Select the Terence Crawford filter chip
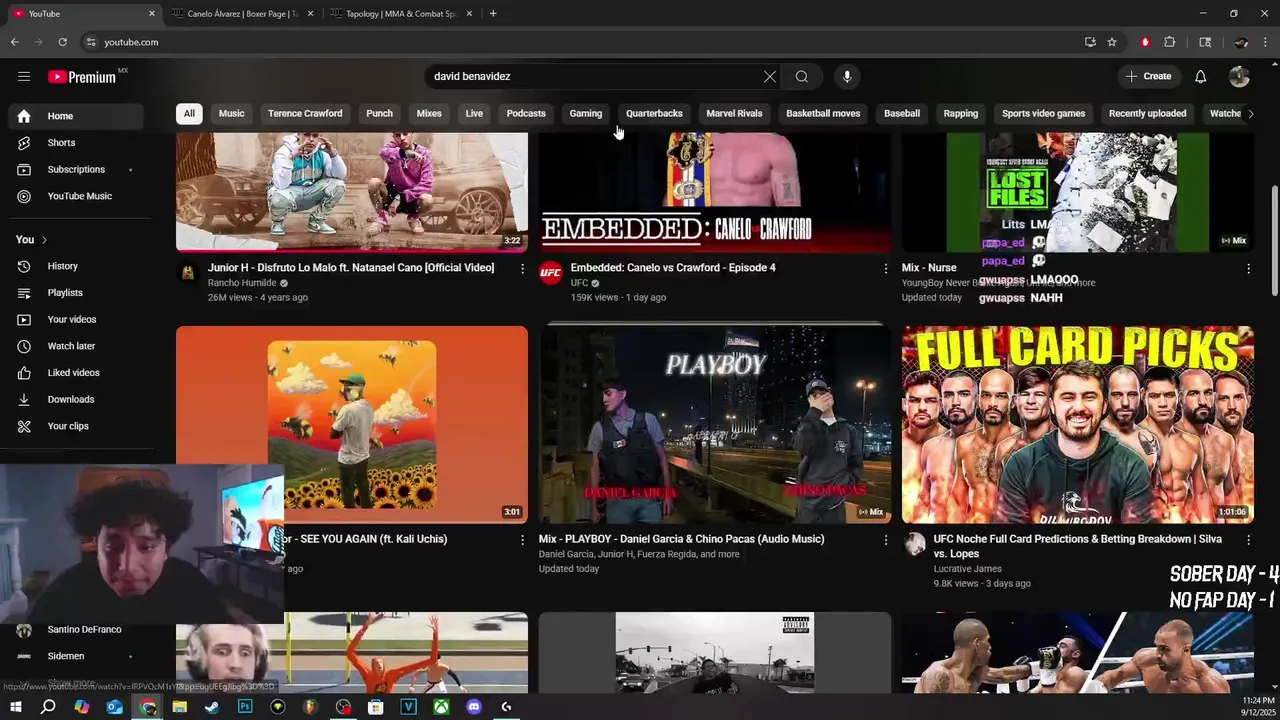This screenshot has width=1280, height=720. pos(305,114)
